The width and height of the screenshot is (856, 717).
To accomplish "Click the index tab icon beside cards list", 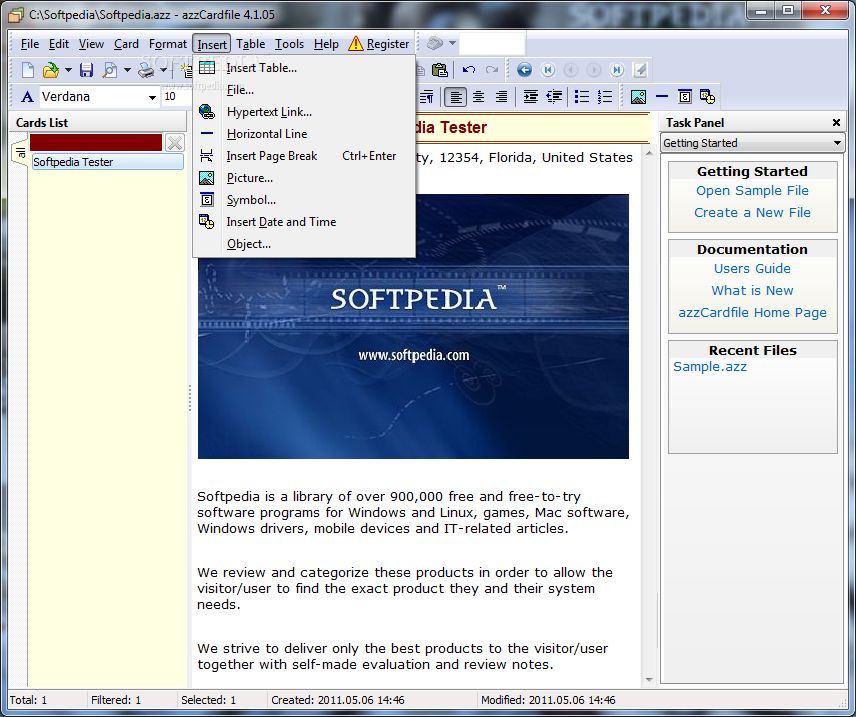I will 20,153.
